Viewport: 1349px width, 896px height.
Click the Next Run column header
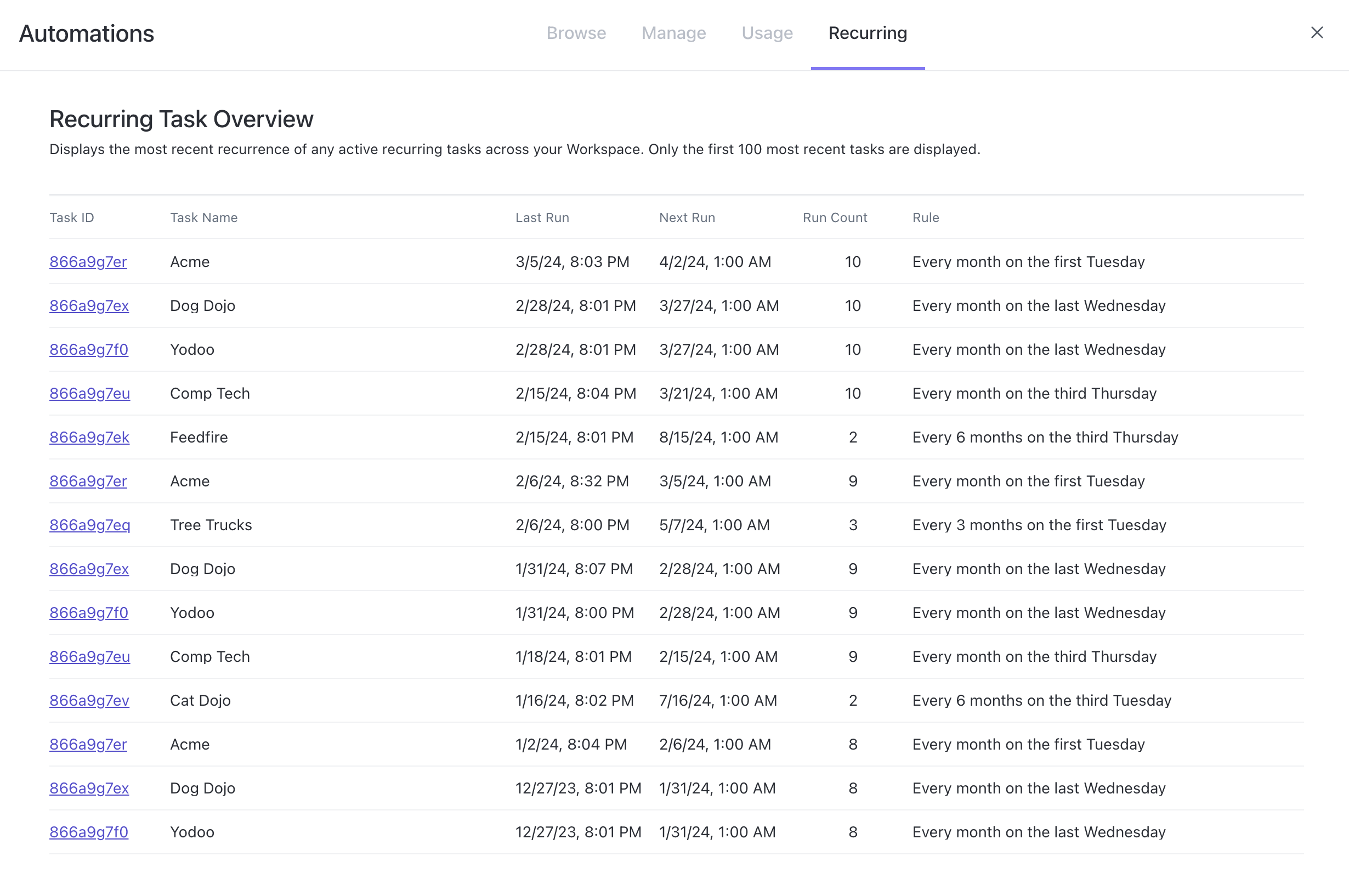pos(687,217)
